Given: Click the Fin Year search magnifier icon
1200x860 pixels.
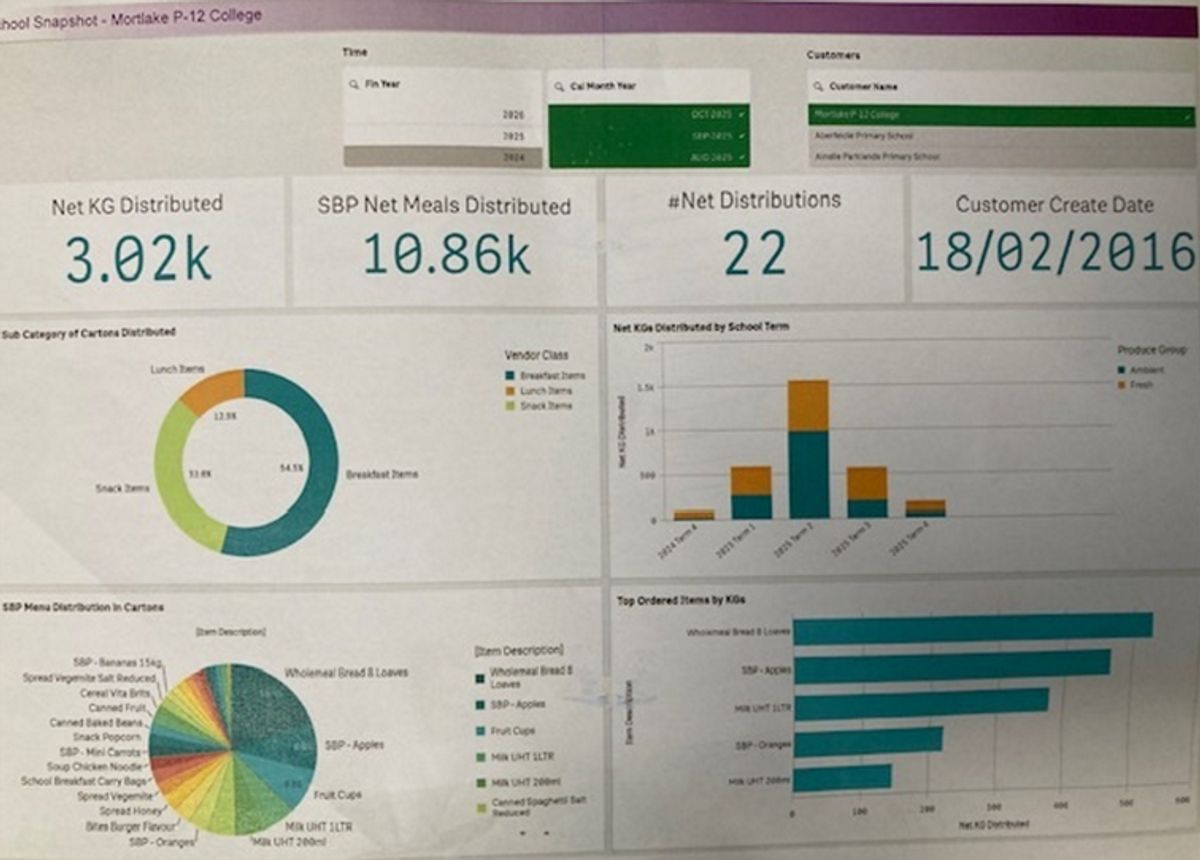Looking at the screenshot, I should [x=354, y=85].
